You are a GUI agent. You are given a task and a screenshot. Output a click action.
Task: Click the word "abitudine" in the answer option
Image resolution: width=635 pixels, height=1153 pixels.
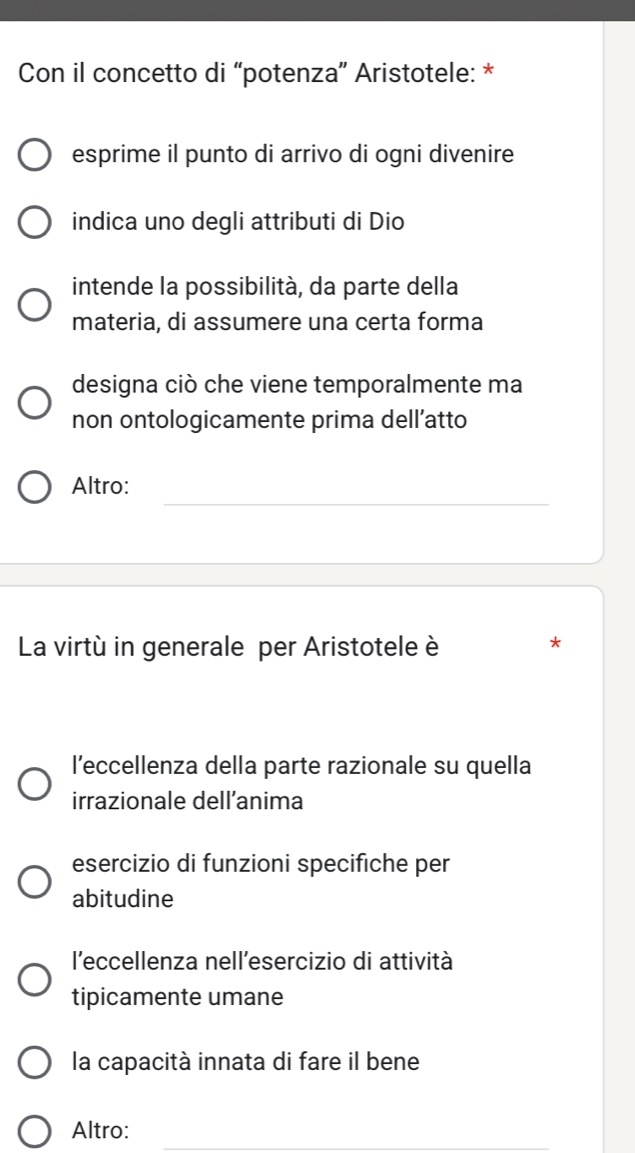click(123, 899)
